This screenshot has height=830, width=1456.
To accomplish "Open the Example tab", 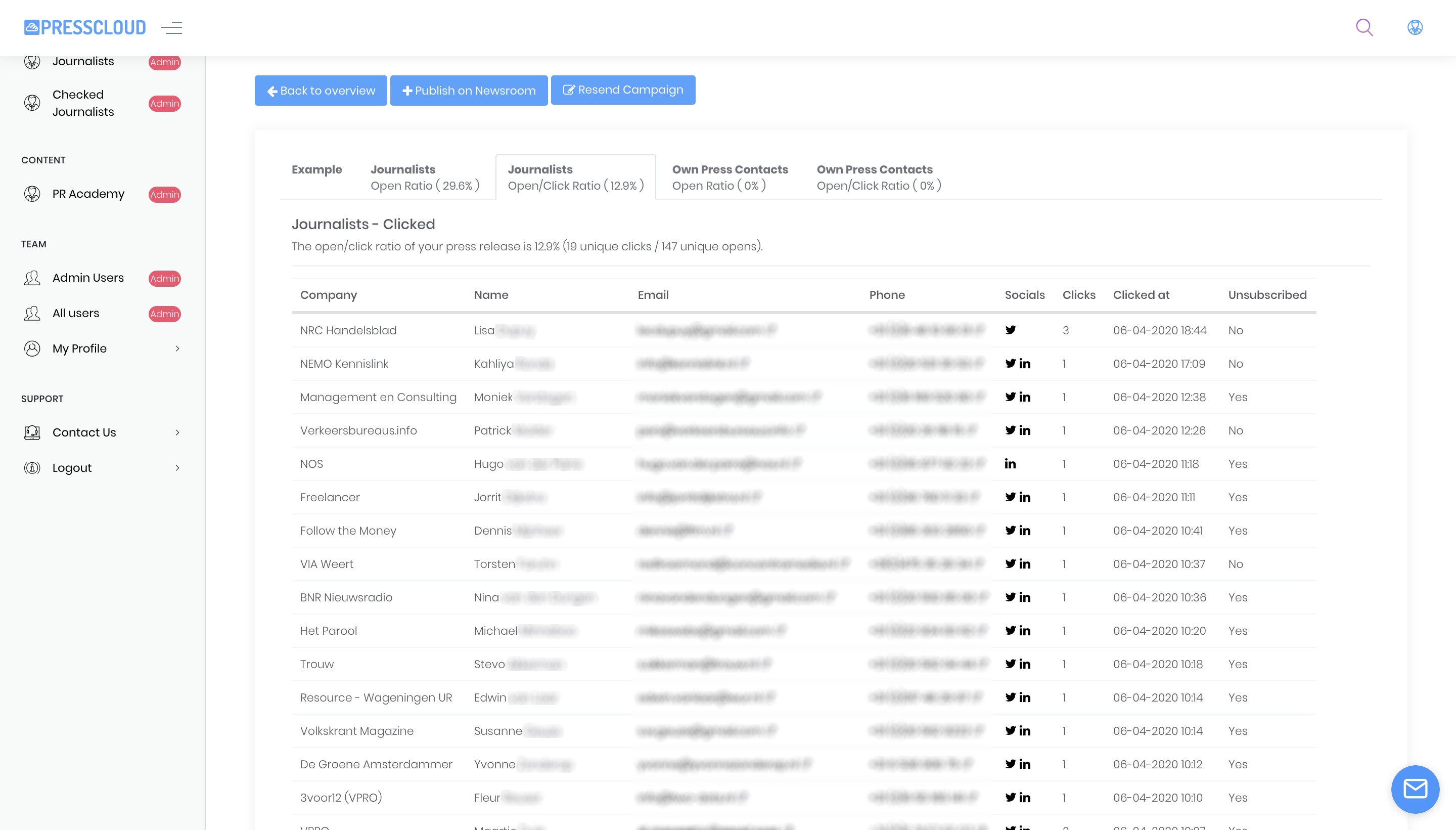I will pyautogui.click(x=316, y=169).
